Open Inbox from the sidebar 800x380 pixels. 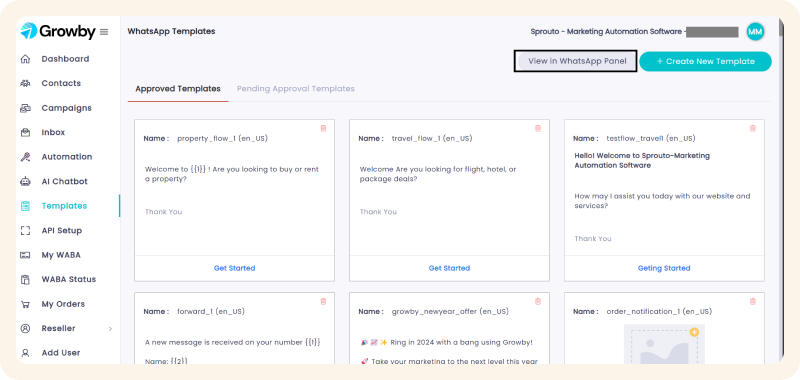point(53,132)
